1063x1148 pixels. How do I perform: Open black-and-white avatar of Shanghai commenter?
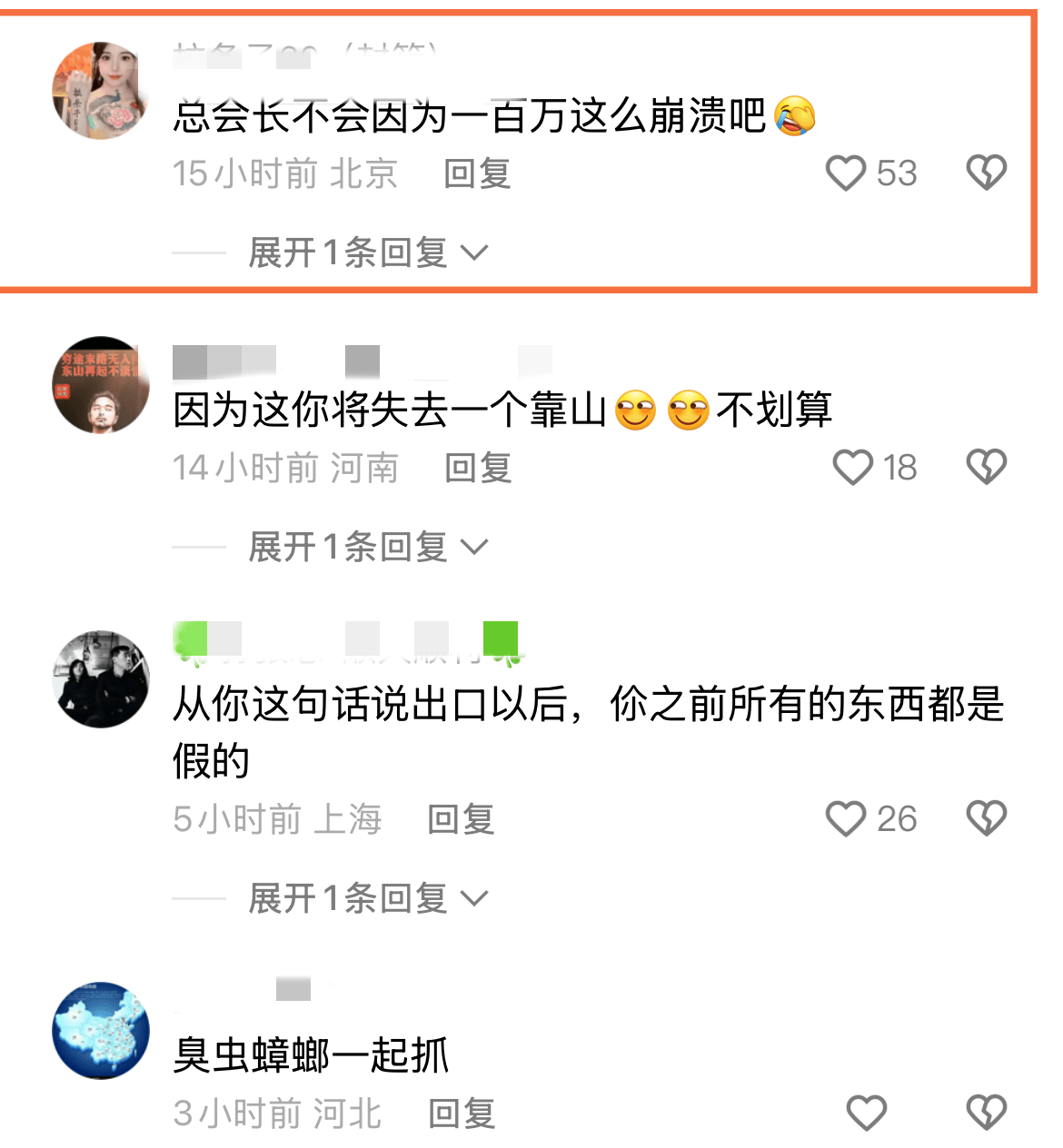point(101,679)
